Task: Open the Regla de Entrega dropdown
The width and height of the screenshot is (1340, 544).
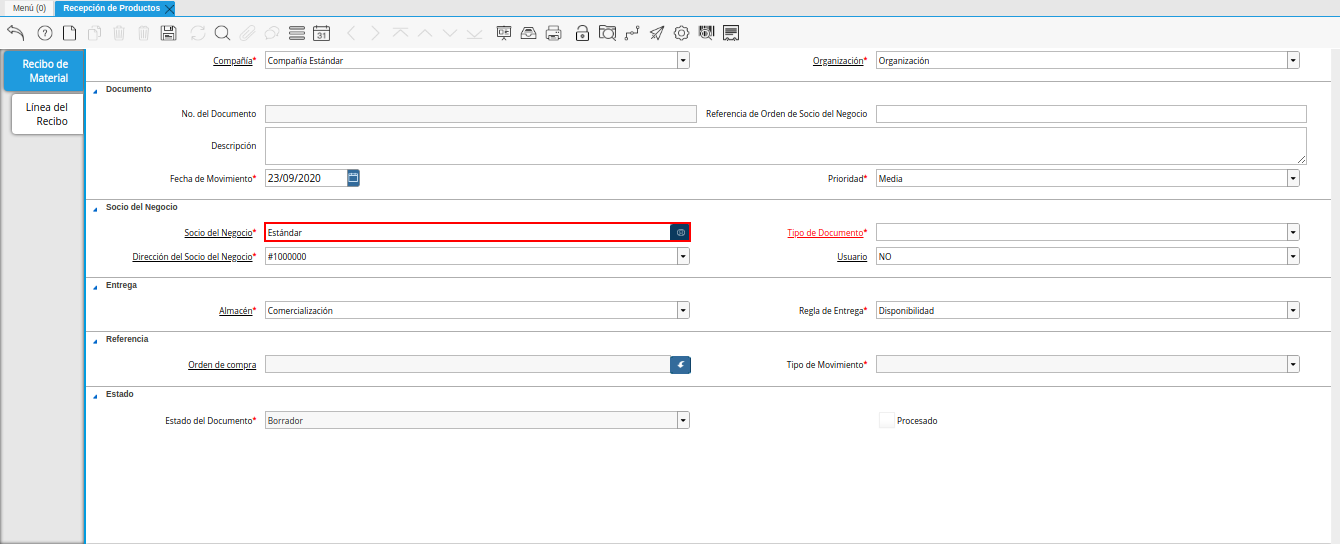Action: 1293,310
